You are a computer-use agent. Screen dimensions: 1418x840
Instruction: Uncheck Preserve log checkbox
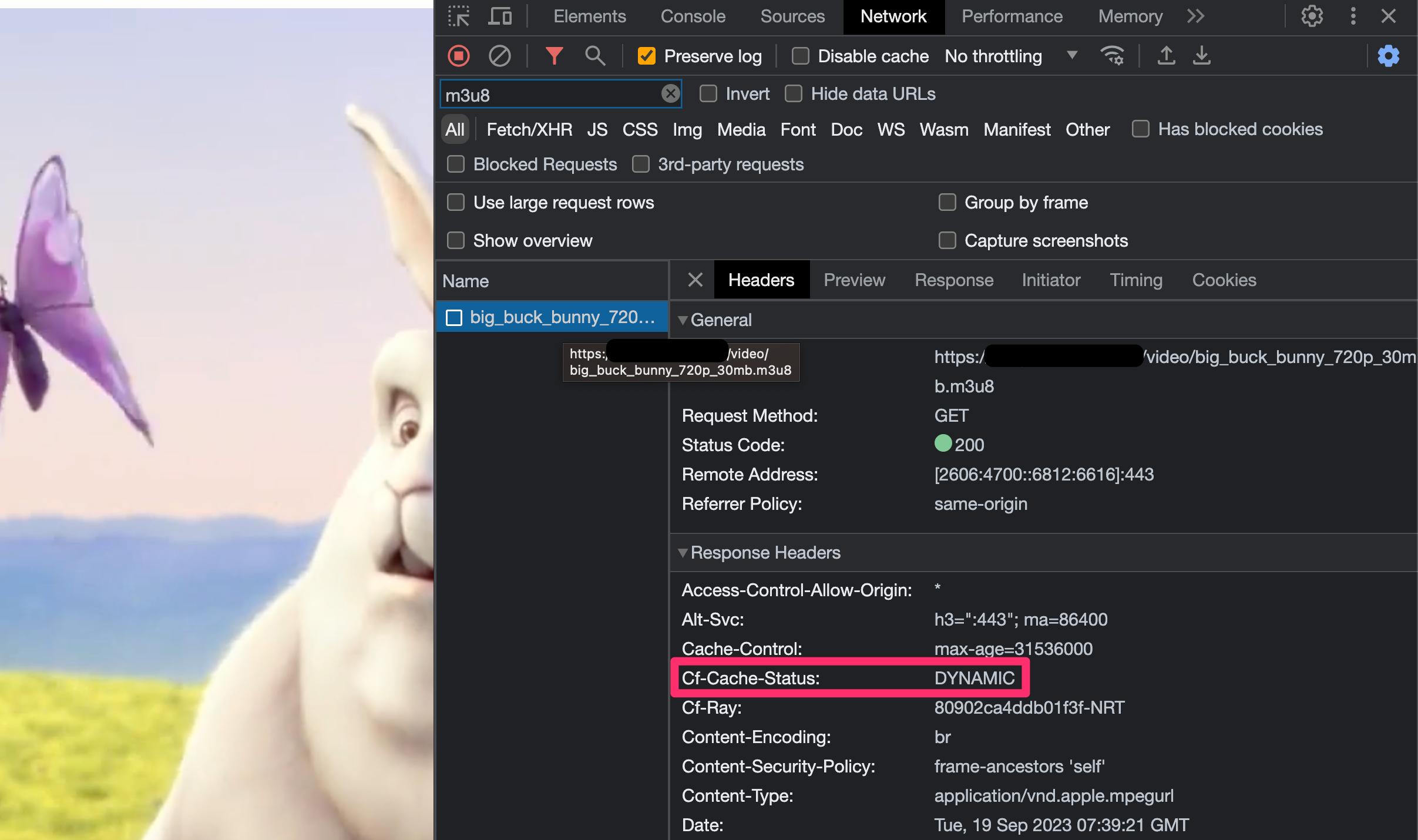[647, 56]
